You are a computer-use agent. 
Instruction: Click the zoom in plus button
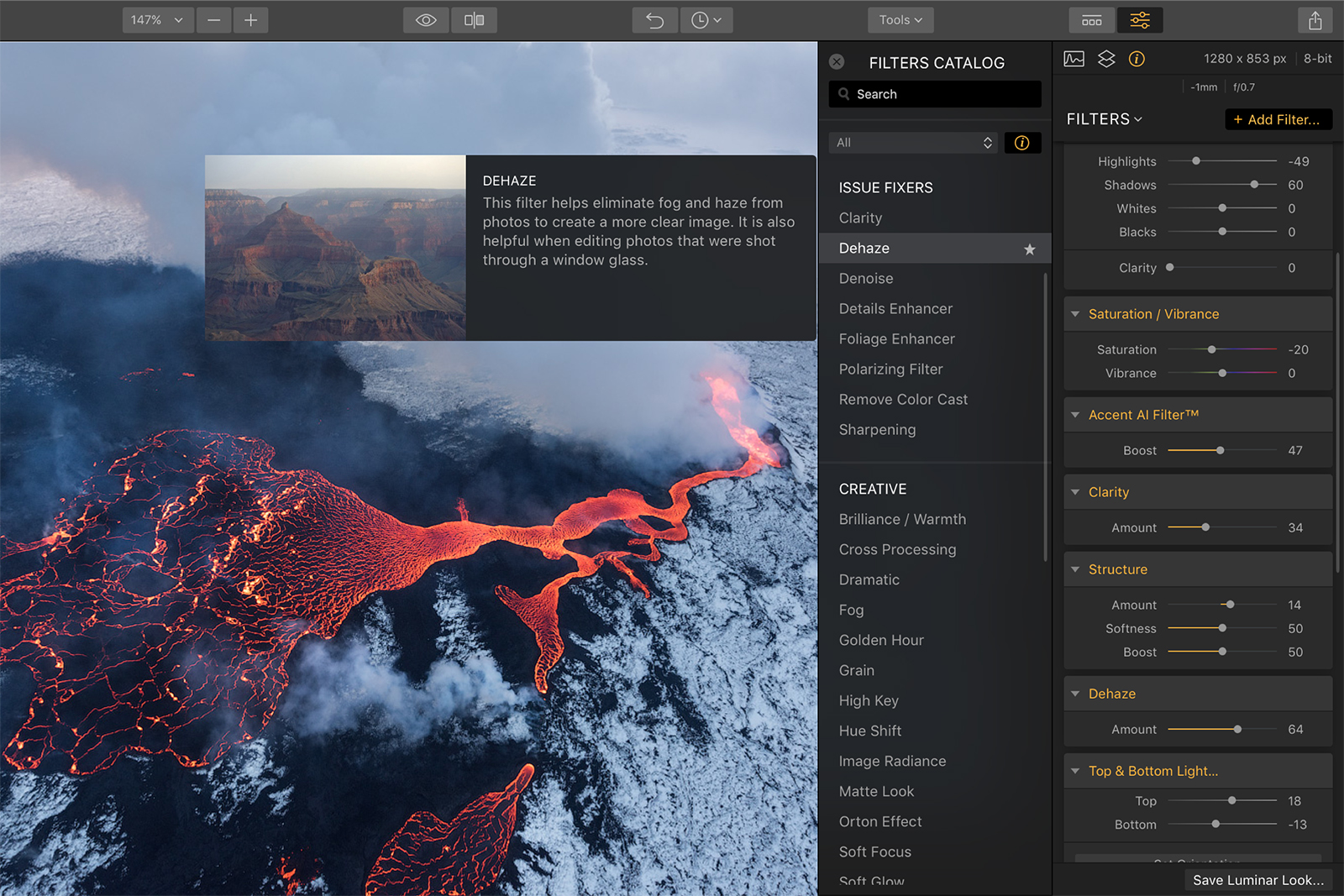250,20
